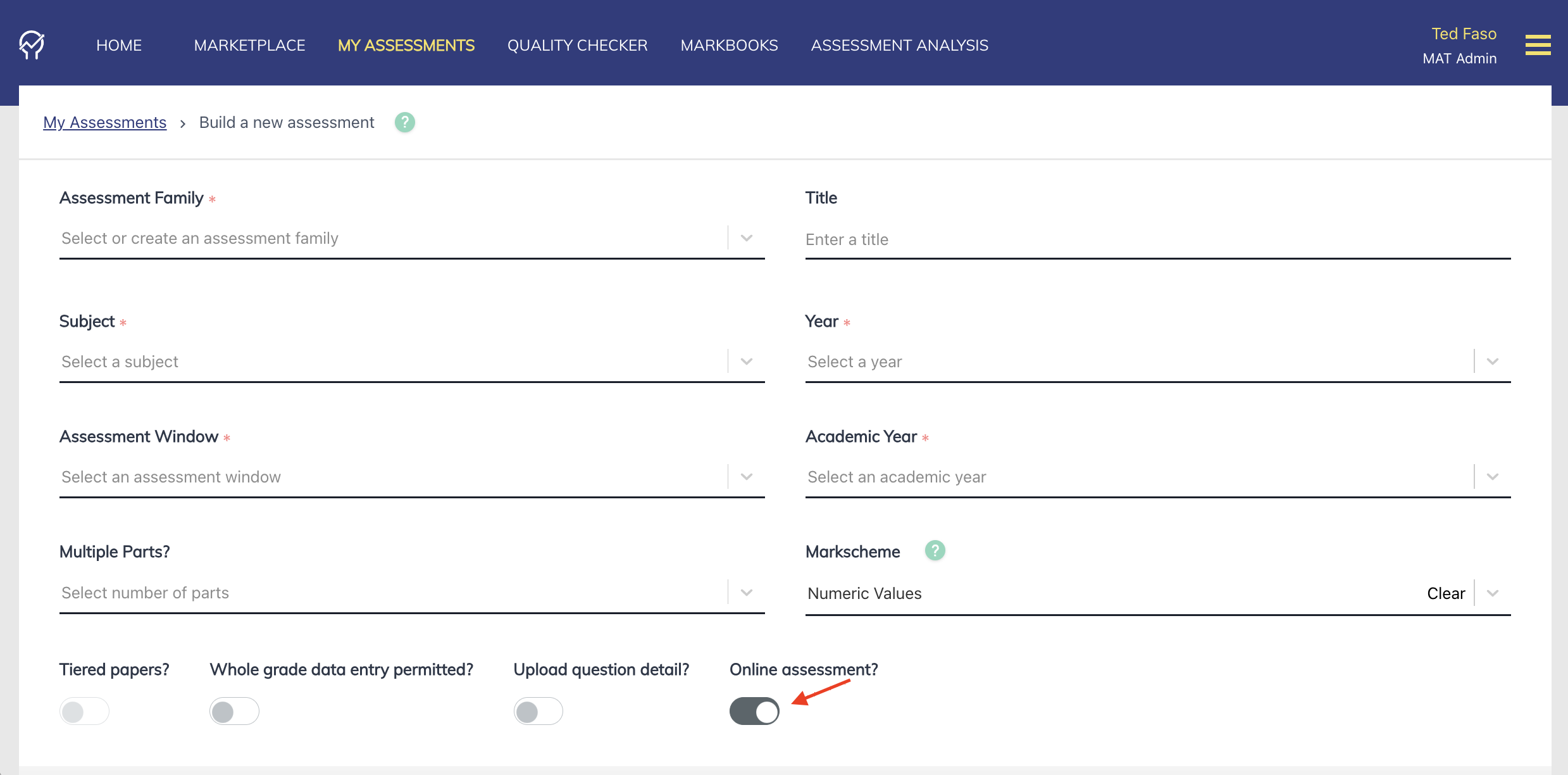
Task: Open the hamburger menu at top right
Action: 1538,45
